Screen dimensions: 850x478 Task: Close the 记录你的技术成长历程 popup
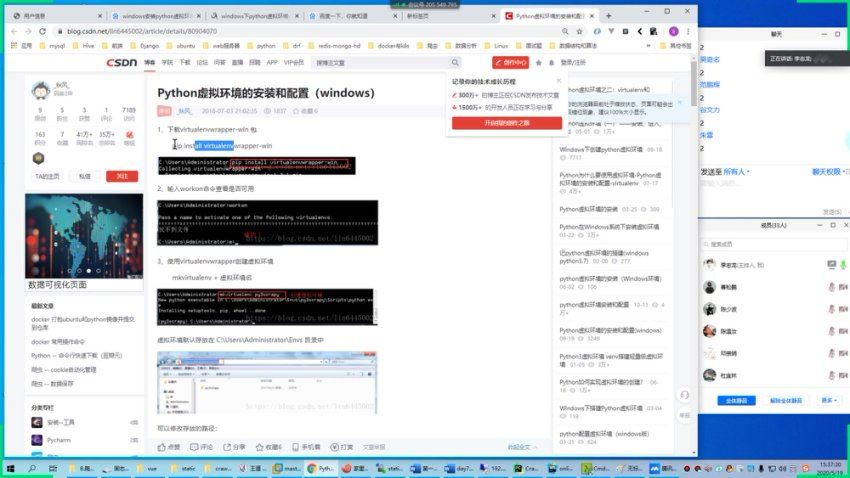tap(558, 81)
